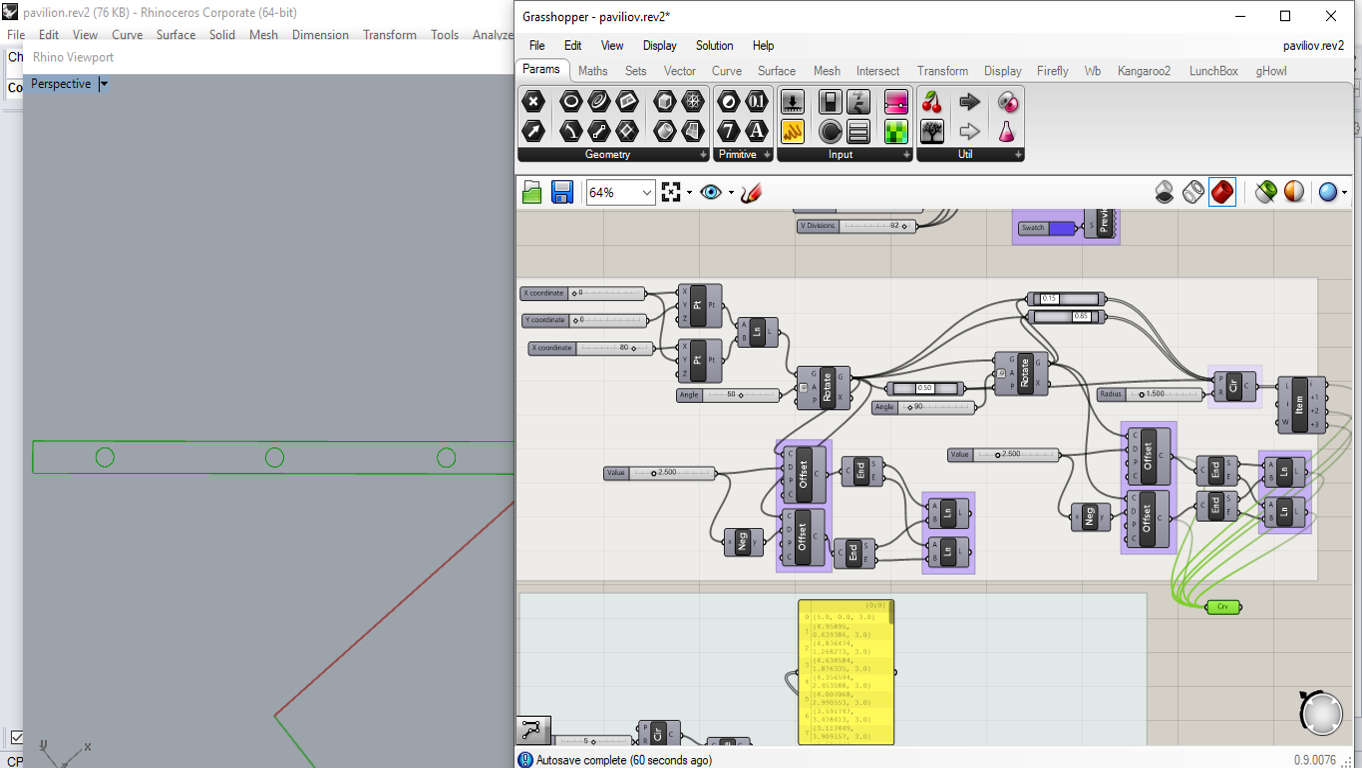Open the zoom extents options arrow
Screen dimensions: 1362x768
(689, 192)
